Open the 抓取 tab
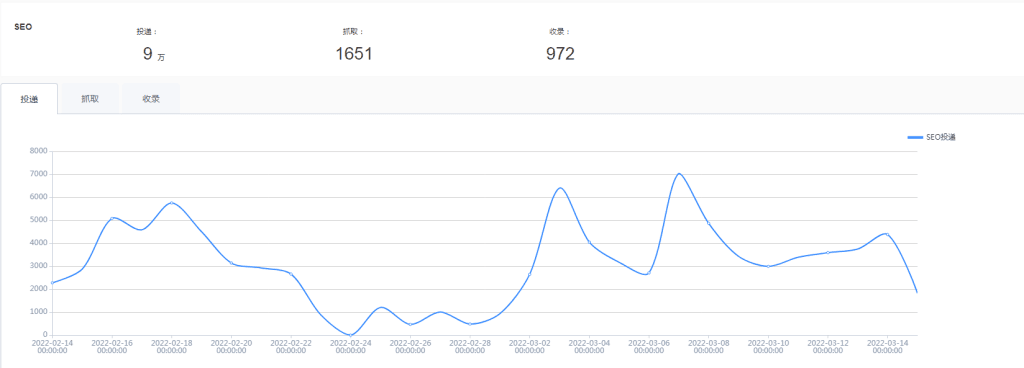The width and height of the screenshot is (1024, 368). click(x=90, y=99)
